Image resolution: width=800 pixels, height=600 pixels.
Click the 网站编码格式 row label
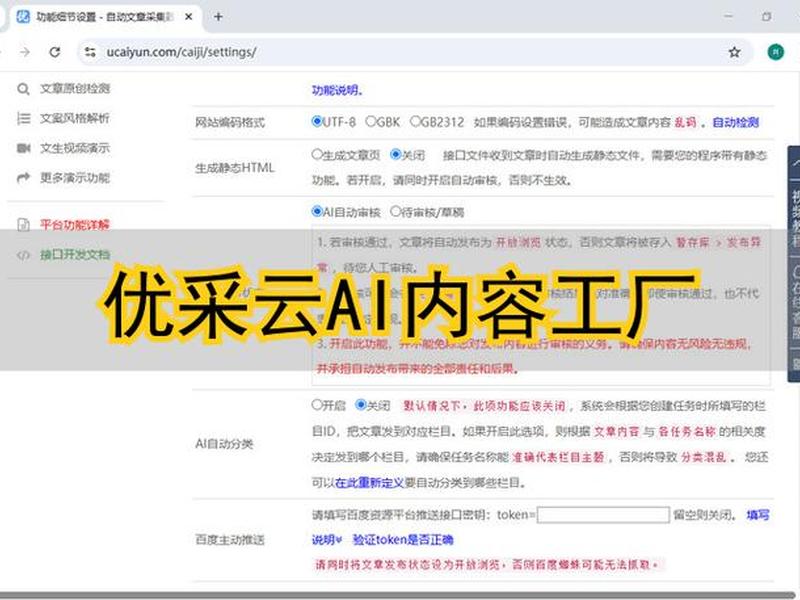point(230,122)
